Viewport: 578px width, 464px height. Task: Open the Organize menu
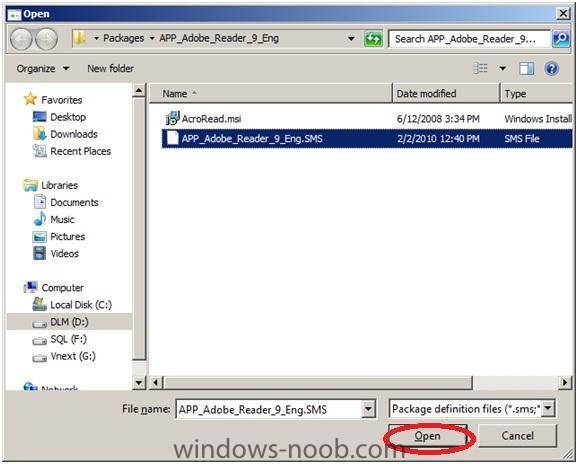click(43, 69)
